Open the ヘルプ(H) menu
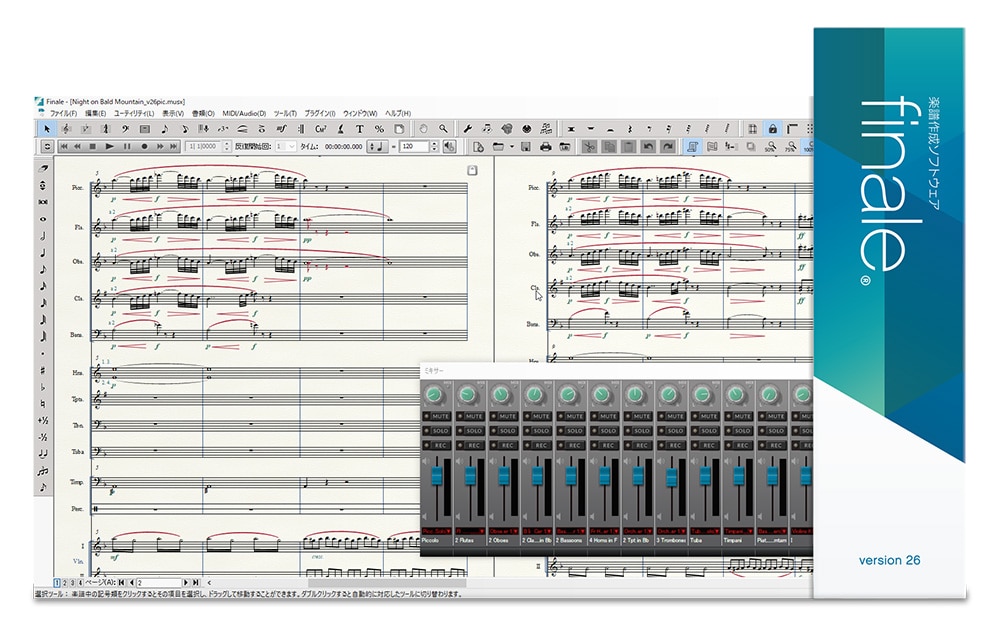The image size is (1000, 634). tap(398, 114)
